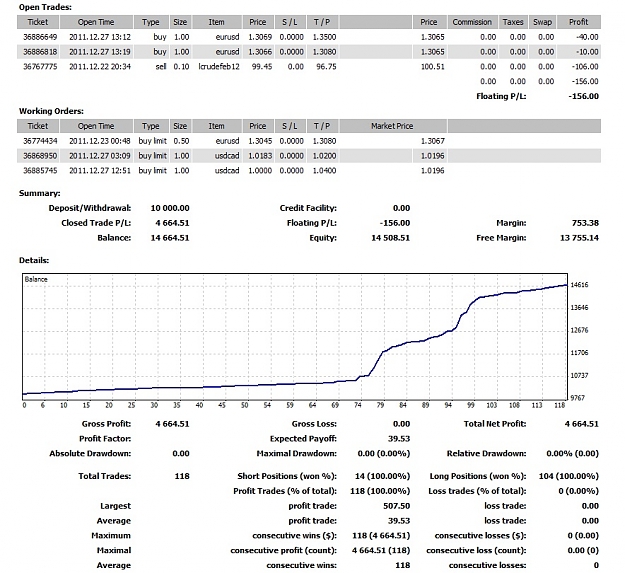
Task: Click the Expected Payoff value 39.53
Action: 399,439
